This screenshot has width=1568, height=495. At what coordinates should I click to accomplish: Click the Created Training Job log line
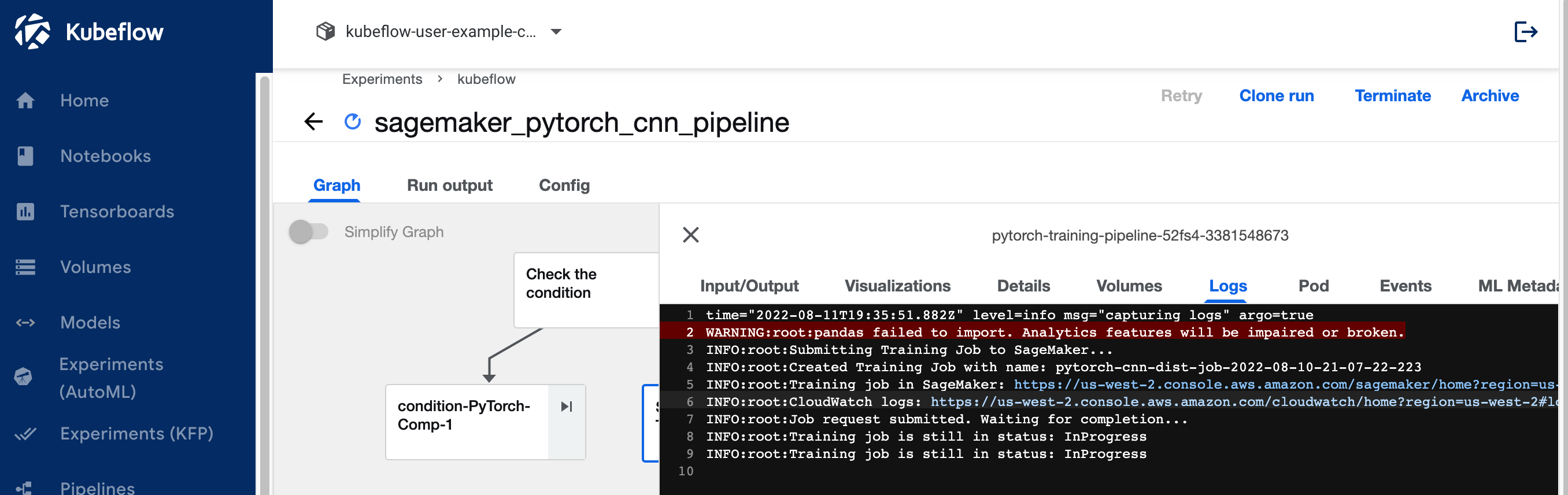1063,367
